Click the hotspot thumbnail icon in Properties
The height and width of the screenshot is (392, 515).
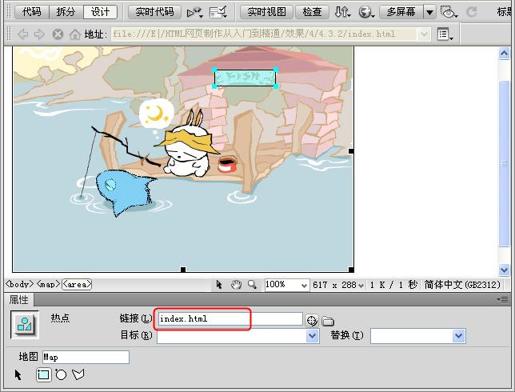tap(24, 324)
